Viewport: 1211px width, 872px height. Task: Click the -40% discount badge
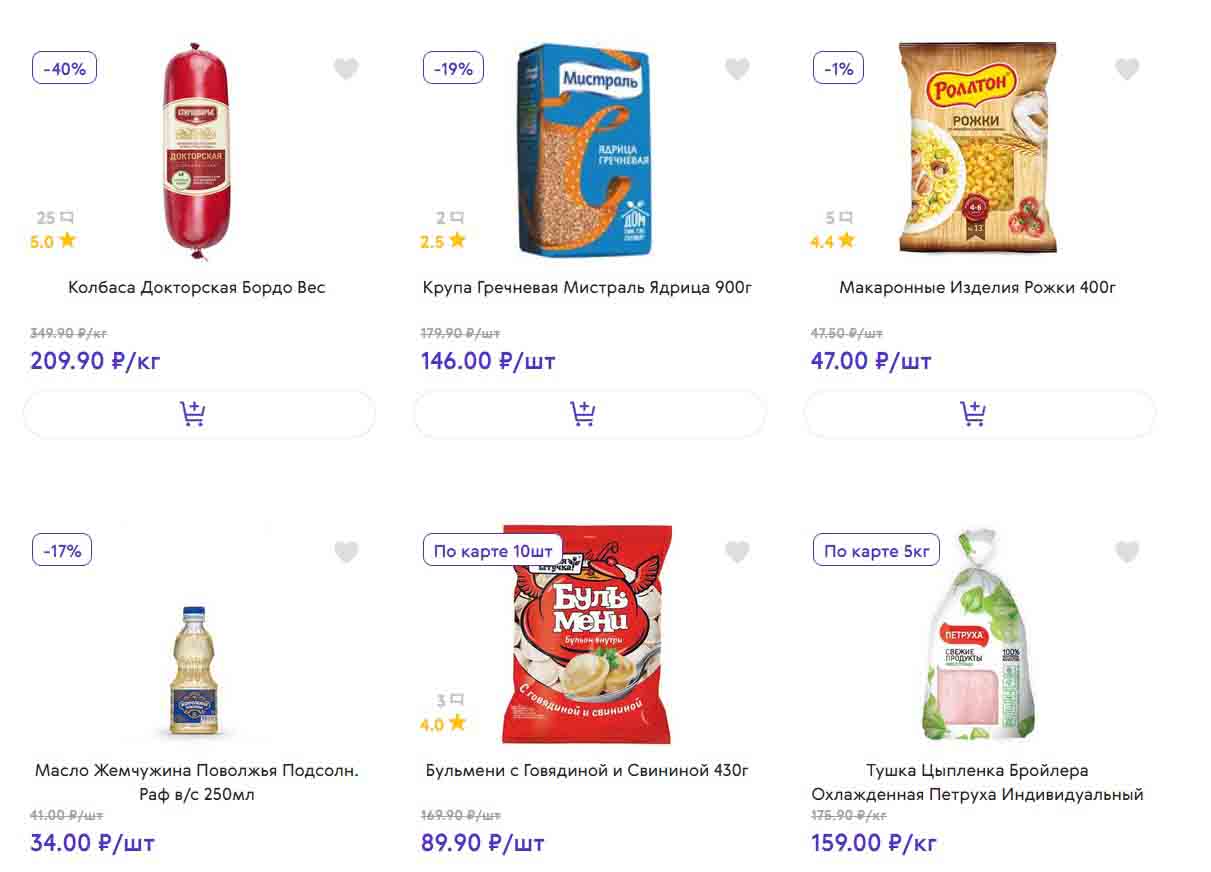click(x=65, y=69)
